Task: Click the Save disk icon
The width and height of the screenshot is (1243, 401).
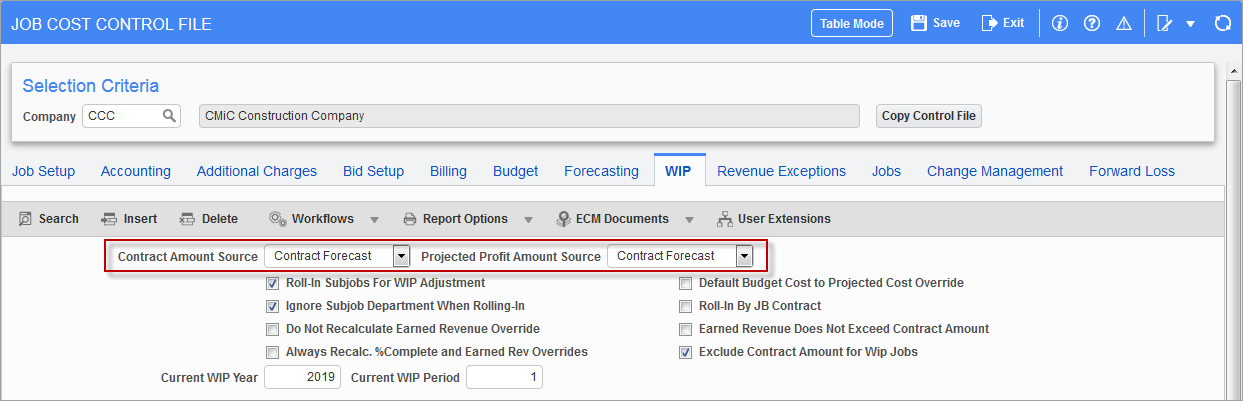Action: click(918, 23)
